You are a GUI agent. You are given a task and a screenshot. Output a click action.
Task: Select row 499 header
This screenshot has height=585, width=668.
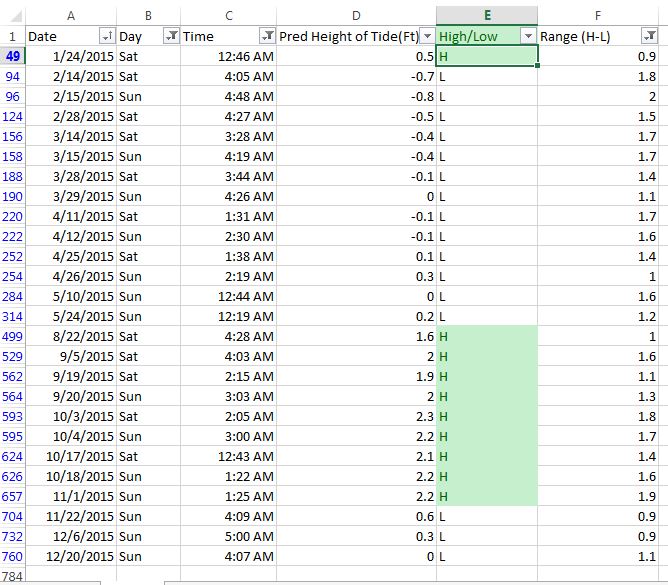click(x=13, y=336)
